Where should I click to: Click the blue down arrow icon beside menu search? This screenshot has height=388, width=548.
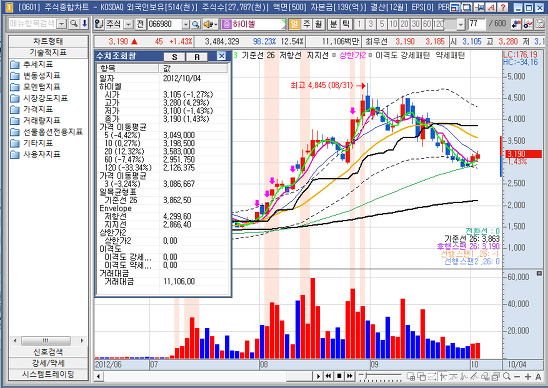click(x=84, y=24)
